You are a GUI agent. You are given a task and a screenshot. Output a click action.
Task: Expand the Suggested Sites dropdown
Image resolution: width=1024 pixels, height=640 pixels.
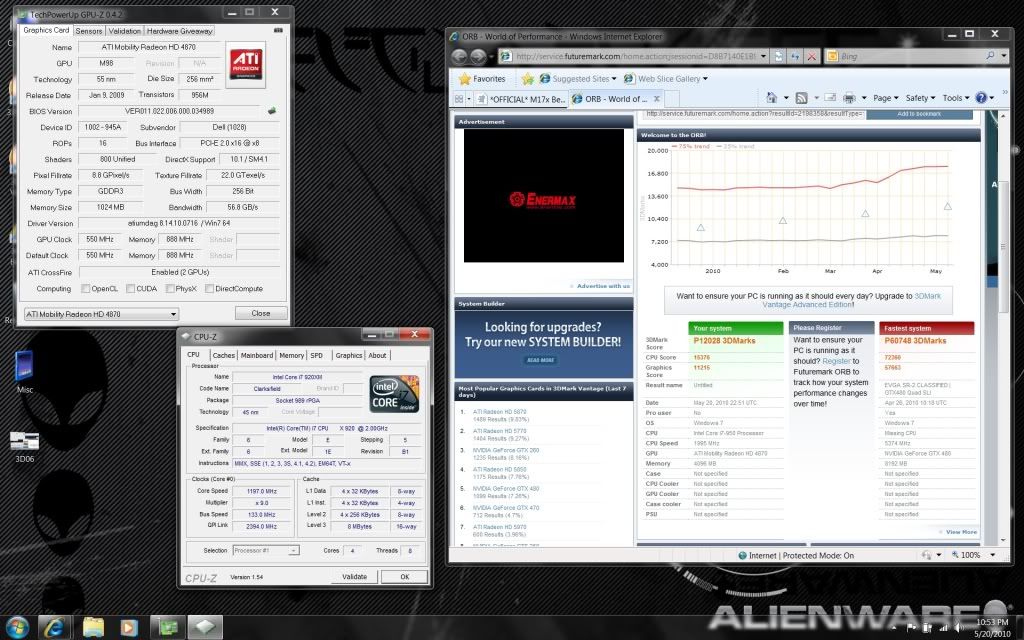tap(614, 79)
